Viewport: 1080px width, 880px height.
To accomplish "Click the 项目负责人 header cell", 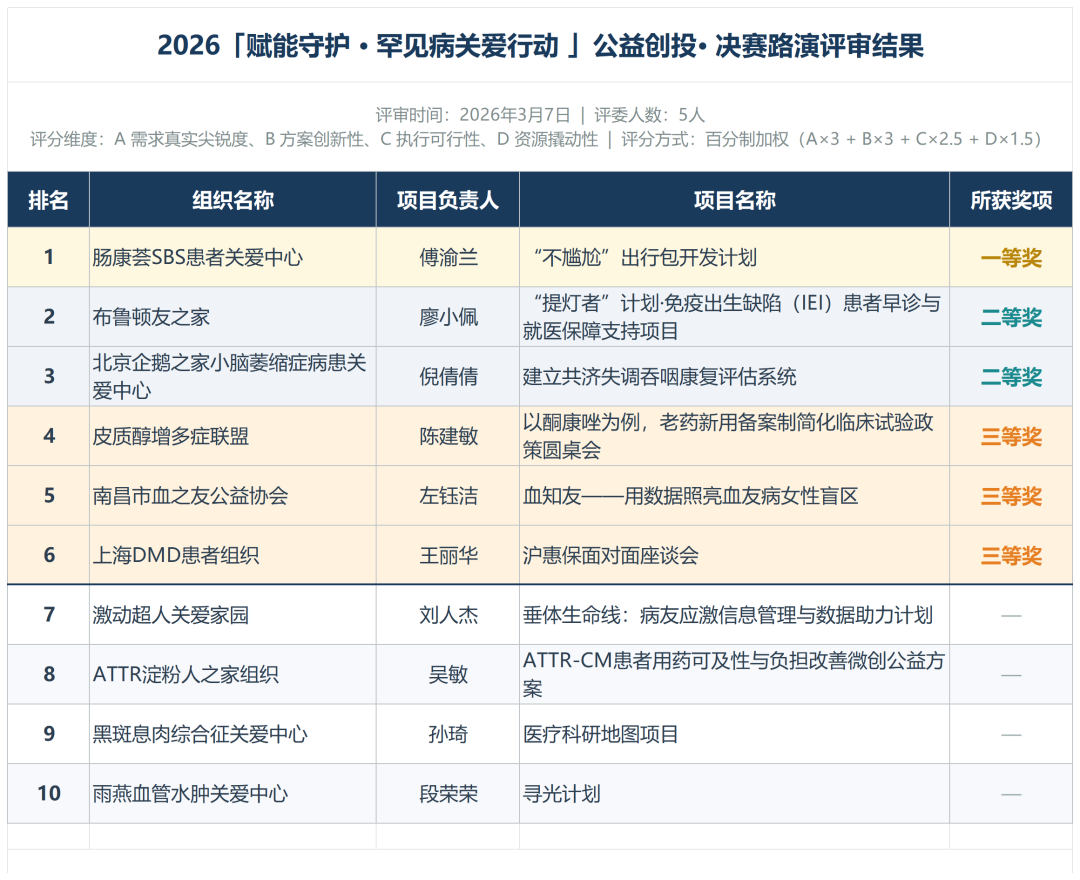I will point(447,200).
